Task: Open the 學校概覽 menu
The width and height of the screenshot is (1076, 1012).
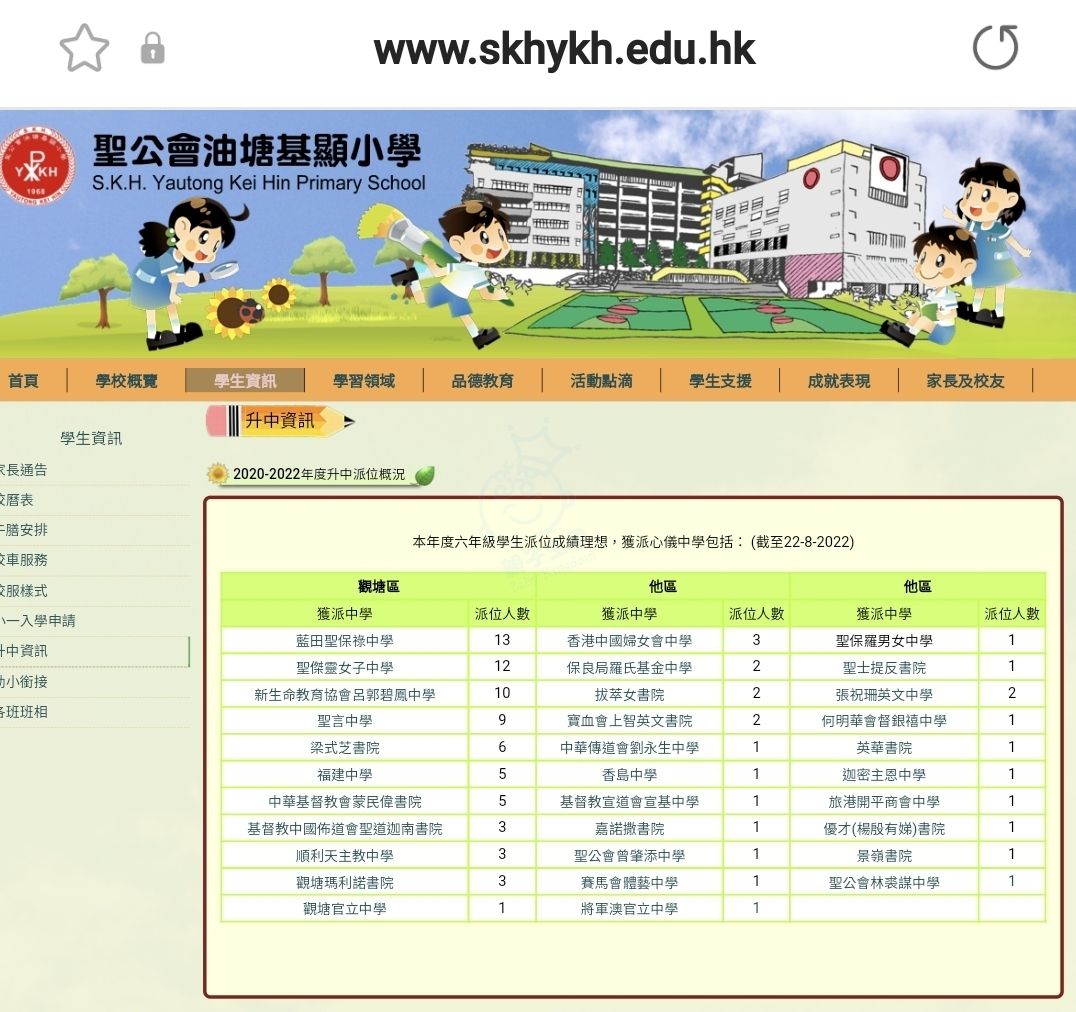Action: pos(126,381)
